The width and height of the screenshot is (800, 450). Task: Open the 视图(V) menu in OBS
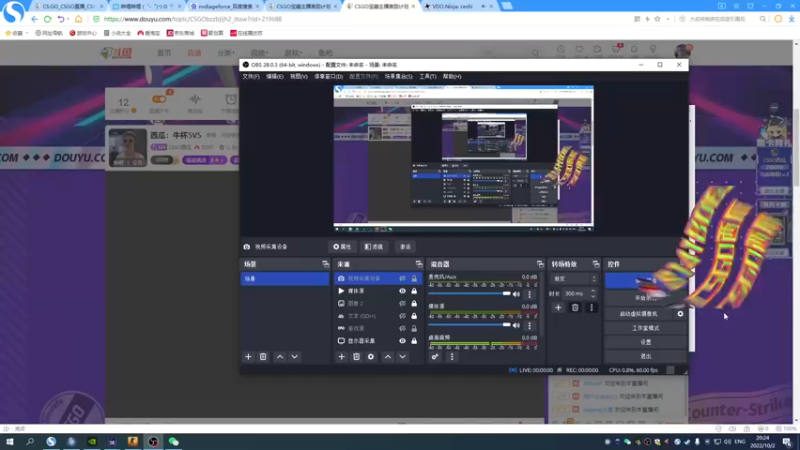[298, 77]
